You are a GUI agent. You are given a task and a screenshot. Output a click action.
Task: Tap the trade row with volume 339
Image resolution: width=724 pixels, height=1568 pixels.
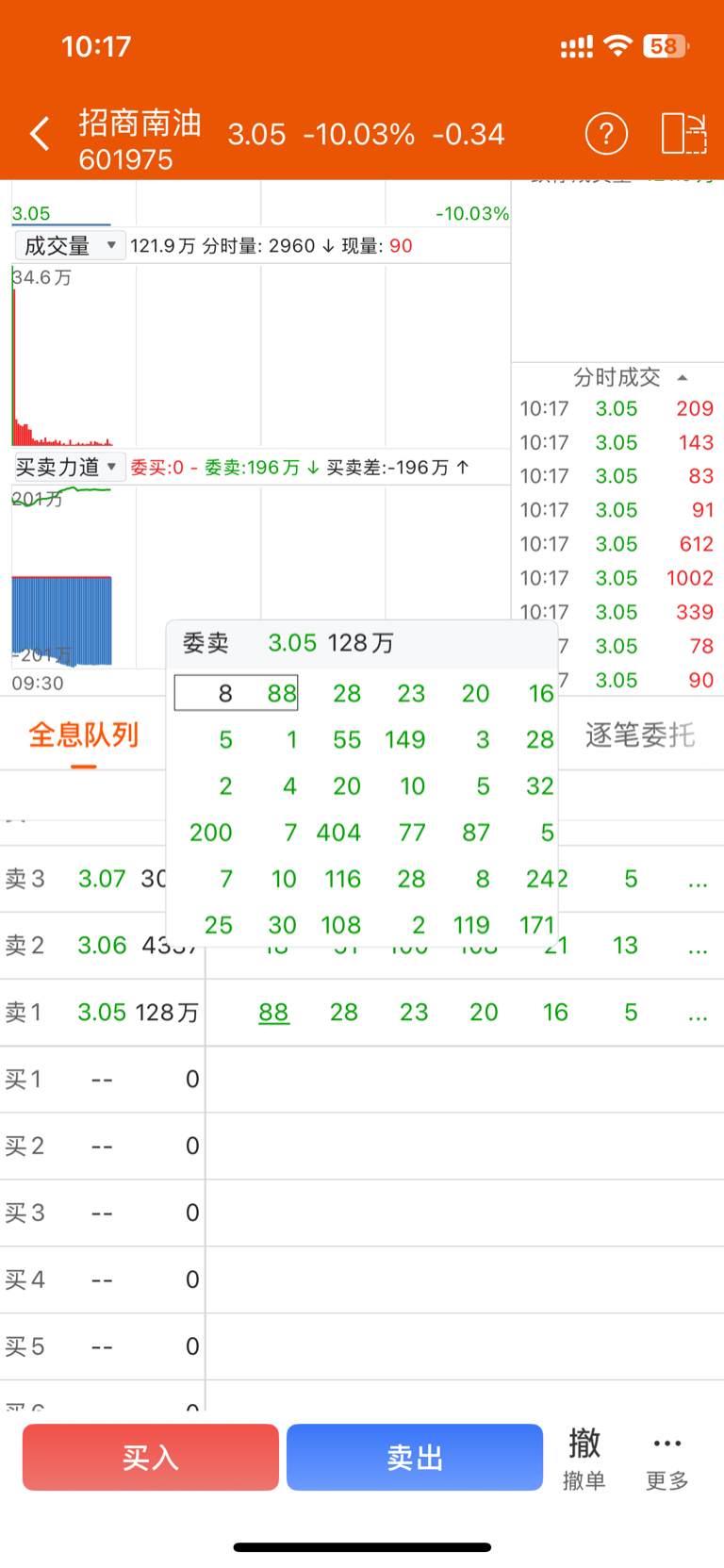617,612
